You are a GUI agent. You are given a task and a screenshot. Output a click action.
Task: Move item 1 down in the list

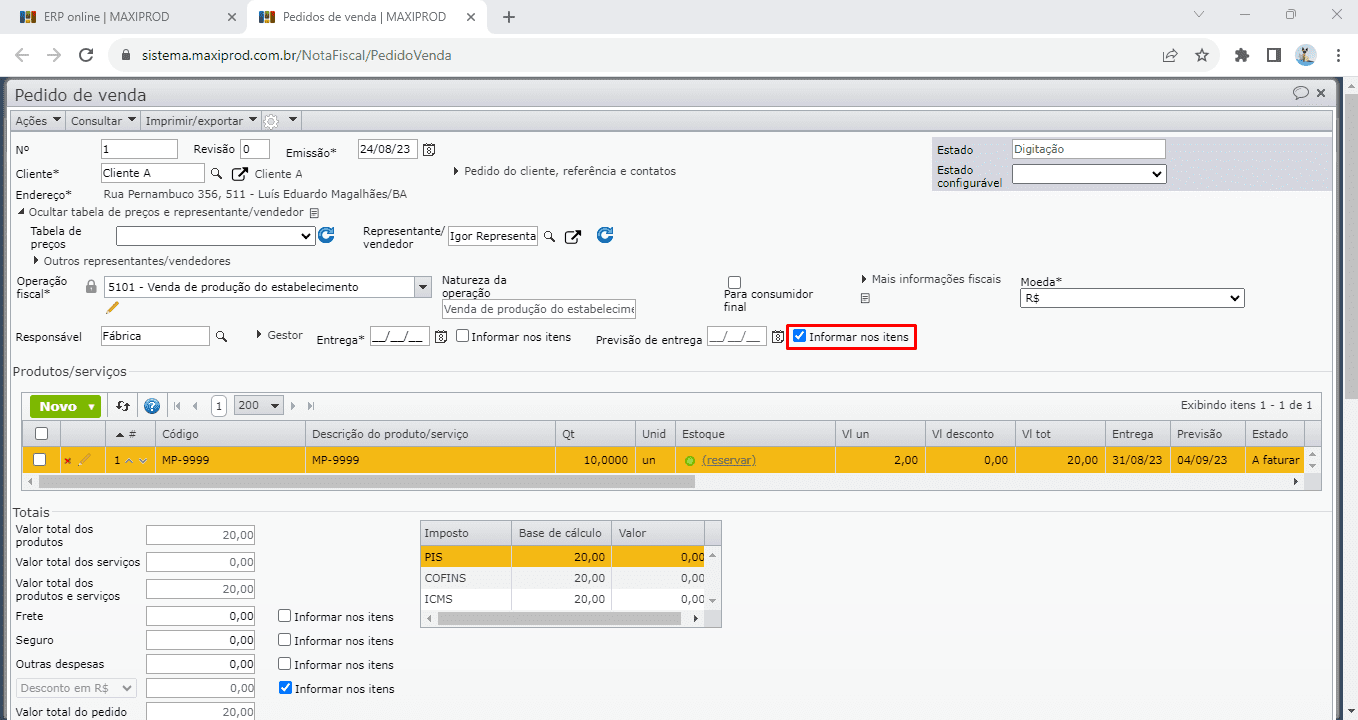[143, 461]
